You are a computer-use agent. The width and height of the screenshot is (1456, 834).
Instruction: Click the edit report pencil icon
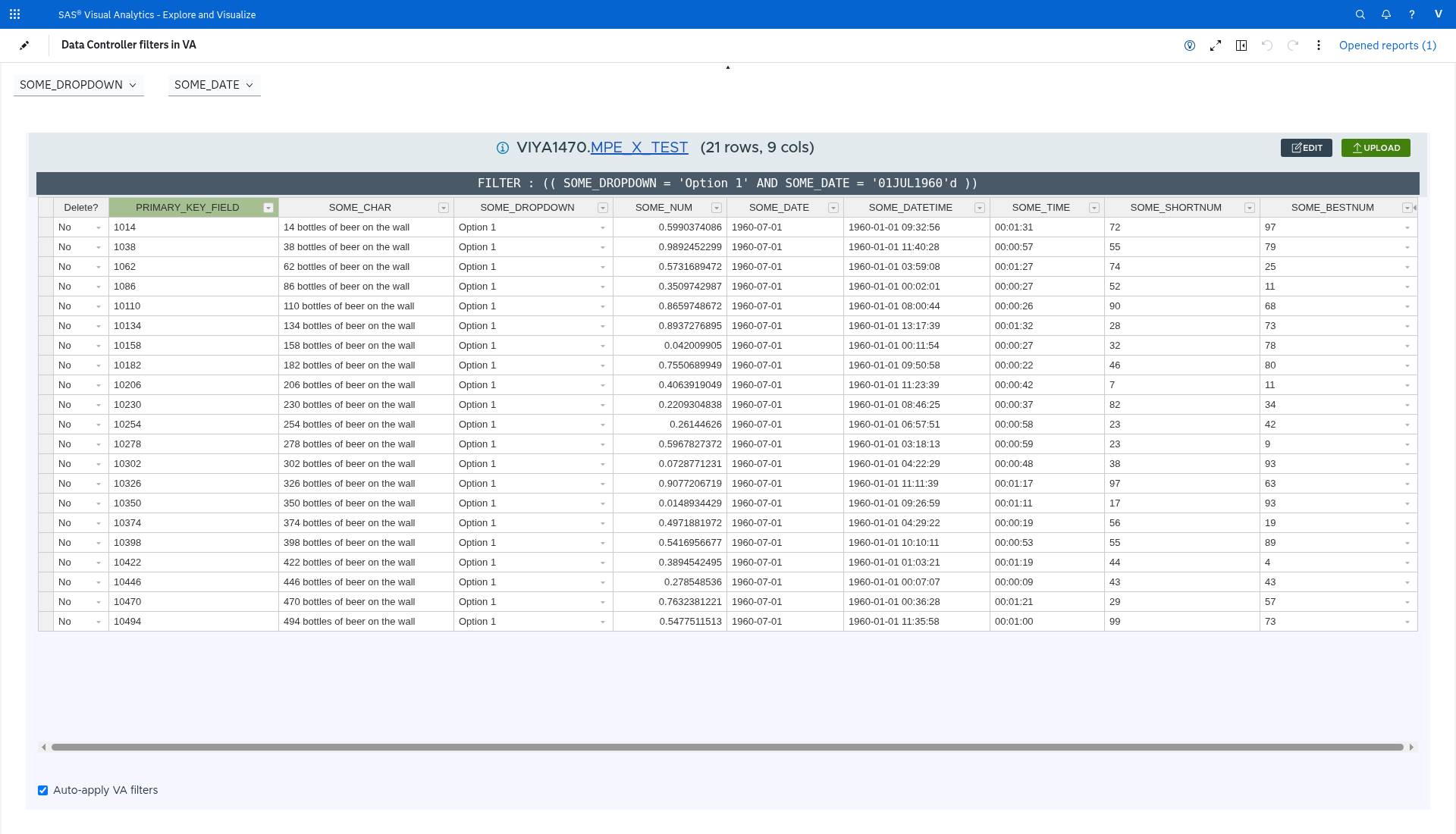point(24,45)
